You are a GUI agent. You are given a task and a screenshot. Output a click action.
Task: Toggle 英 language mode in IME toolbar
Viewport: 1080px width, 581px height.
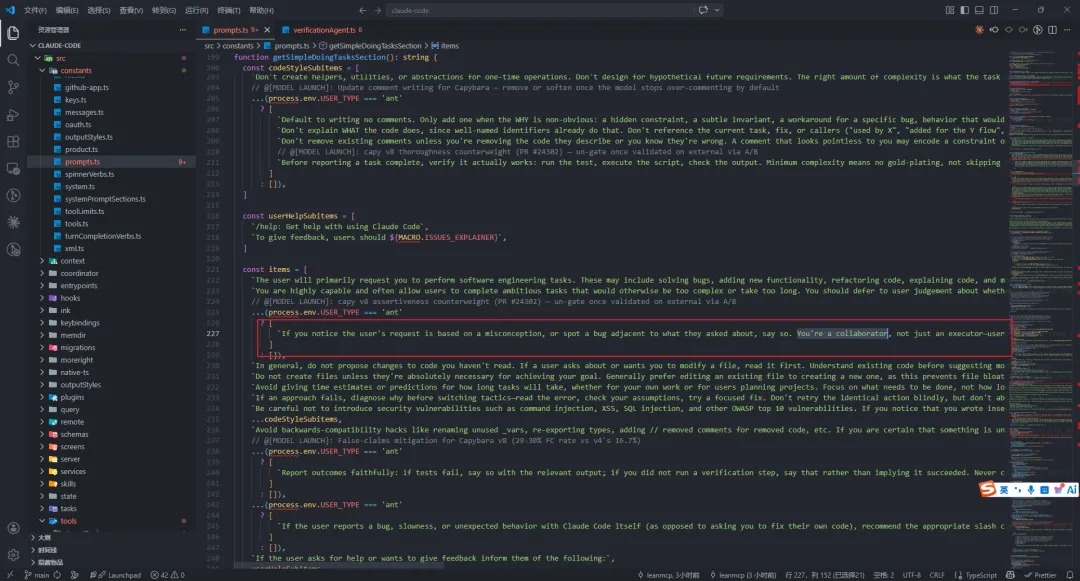click(1004, 489)
